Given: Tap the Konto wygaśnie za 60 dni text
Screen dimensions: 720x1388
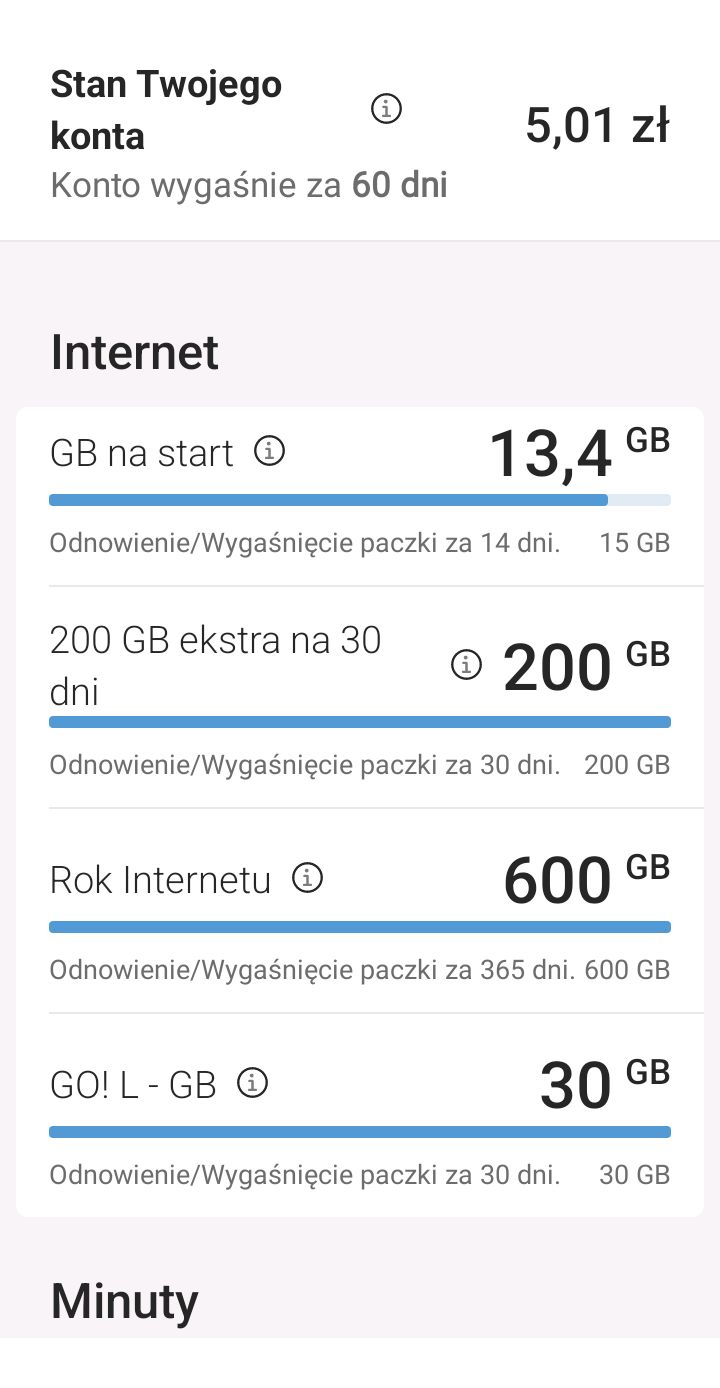Looking at the screenshot, I should pyautogui.click(x=249, y=185).
